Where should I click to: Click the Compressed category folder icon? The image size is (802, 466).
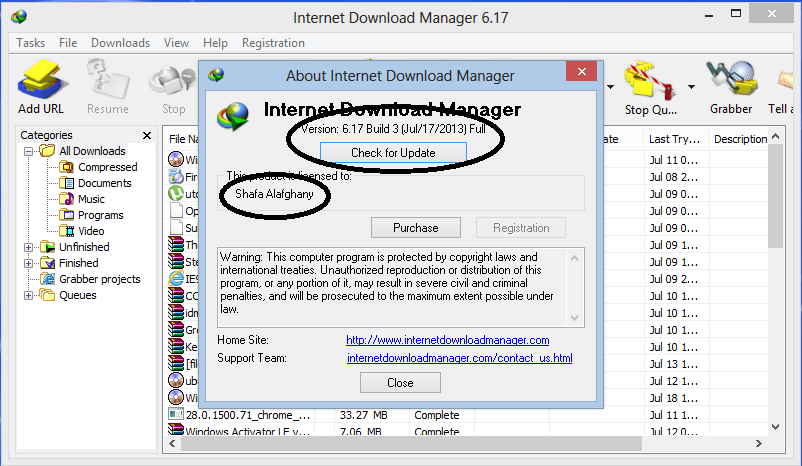66,167
